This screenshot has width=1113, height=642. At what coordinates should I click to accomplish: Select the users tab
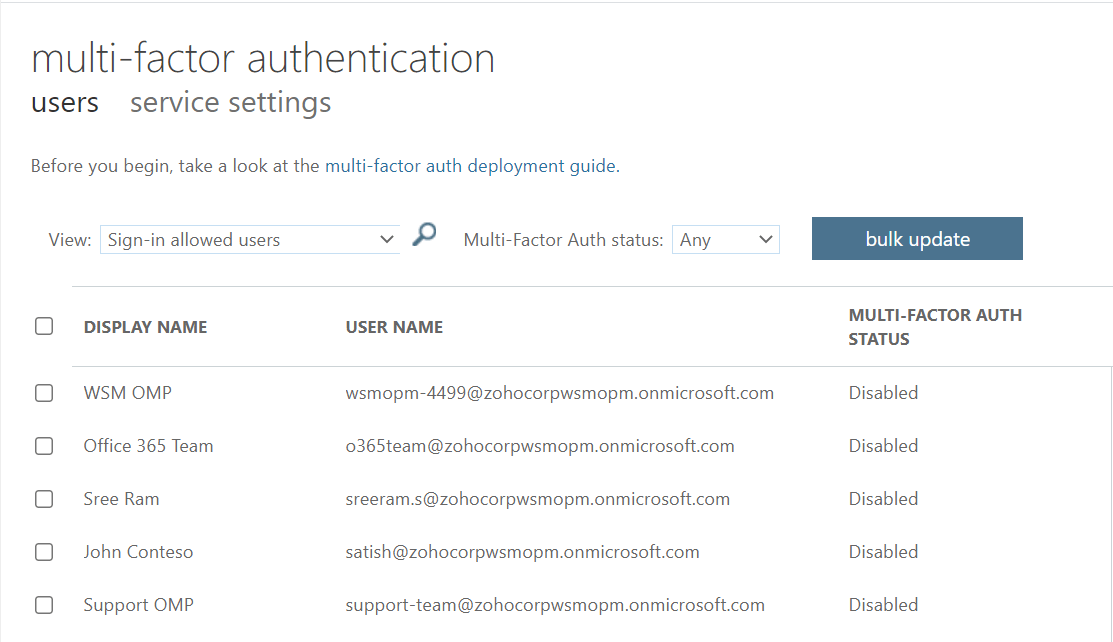(64, 102)
